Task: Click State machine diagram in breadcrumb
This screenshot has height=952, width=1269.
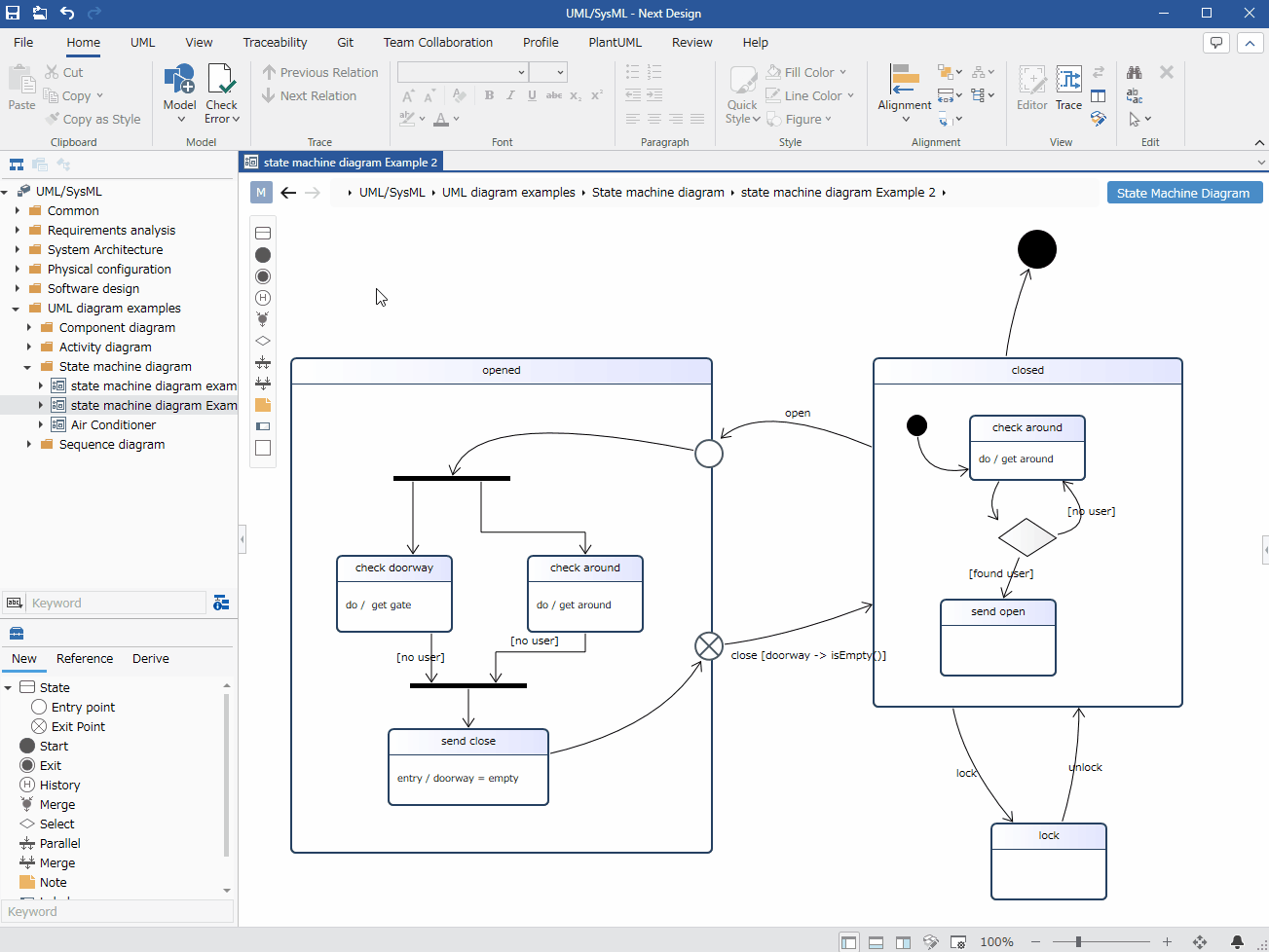Action: point(657,193)
